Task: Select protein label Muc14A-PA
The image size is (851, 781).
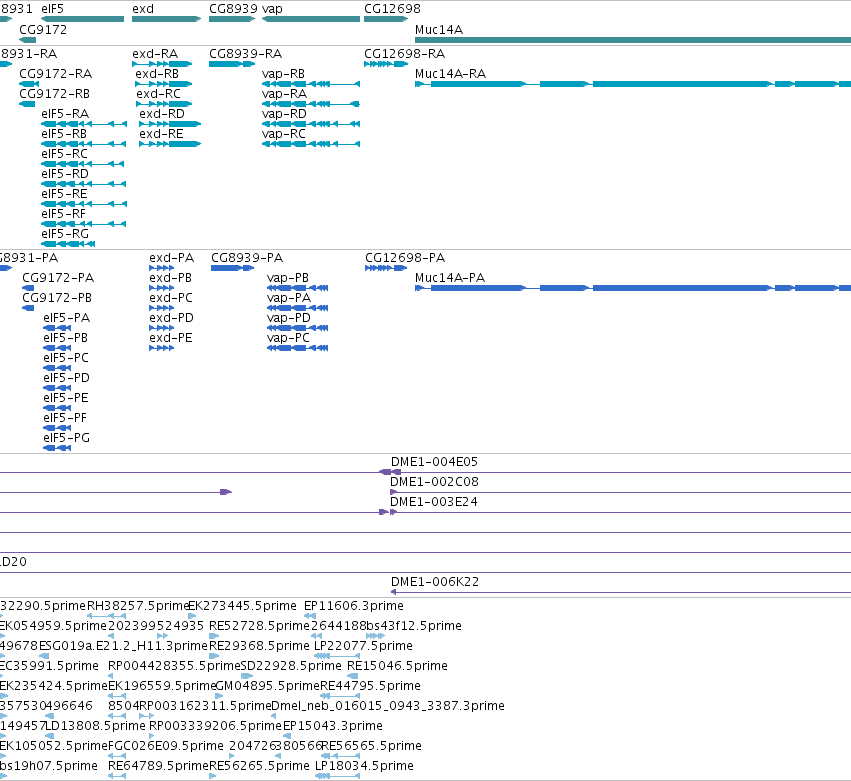Action: [450, 277]
